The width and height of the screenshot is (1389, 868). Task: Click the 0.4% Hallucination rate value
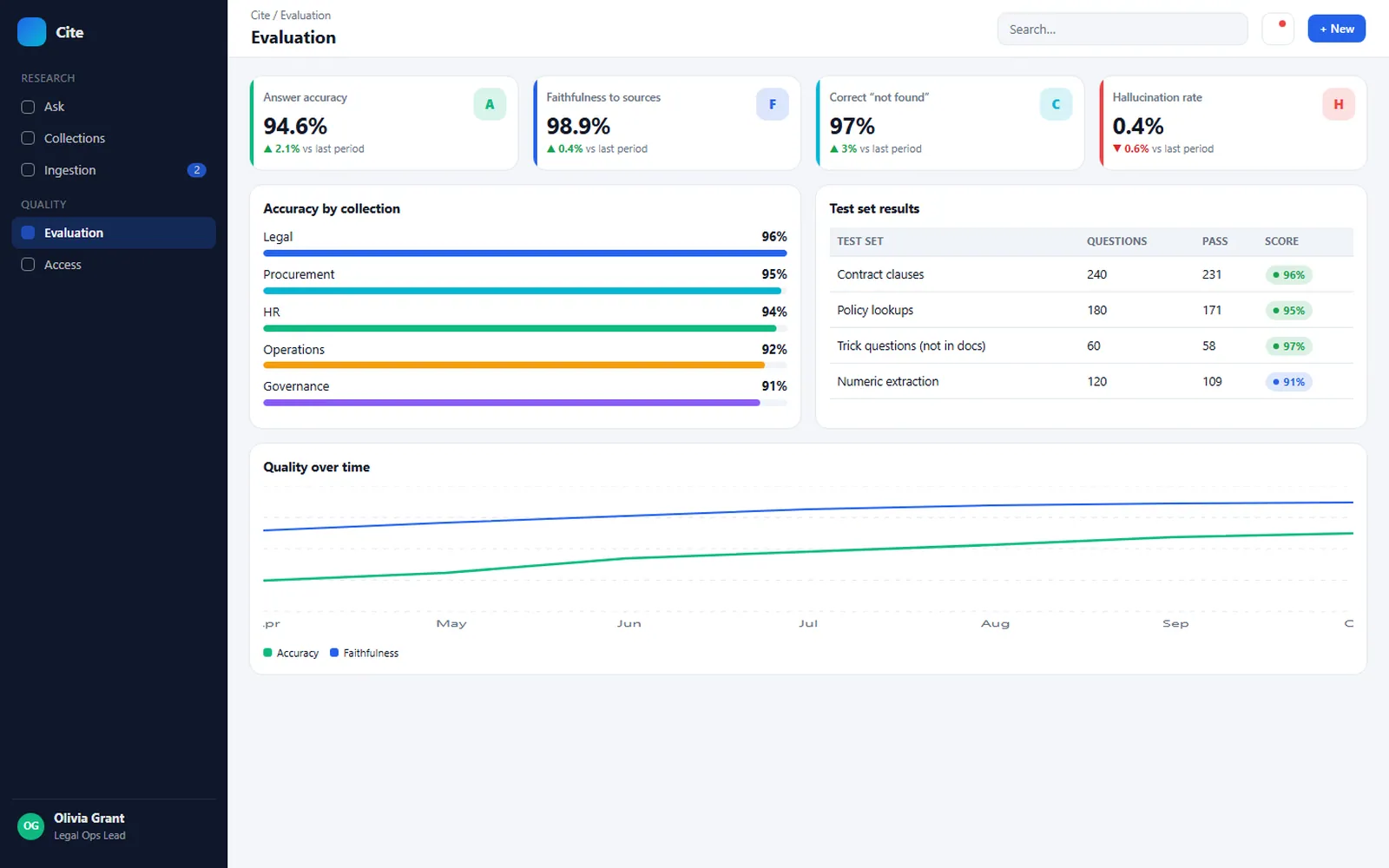coord(1138,127)
